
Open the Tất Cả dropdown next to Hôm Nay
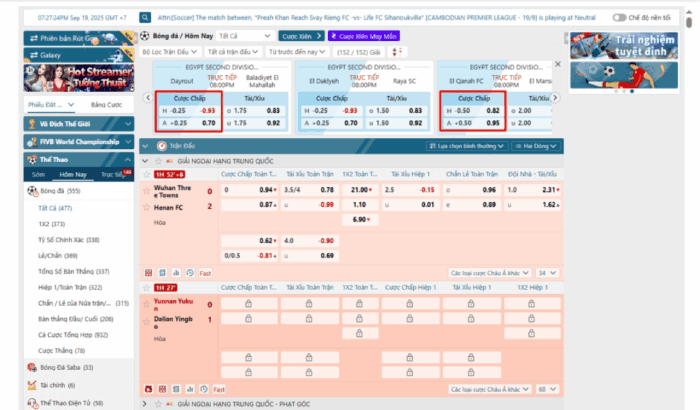pyautogui.click(x=245, y=36)
